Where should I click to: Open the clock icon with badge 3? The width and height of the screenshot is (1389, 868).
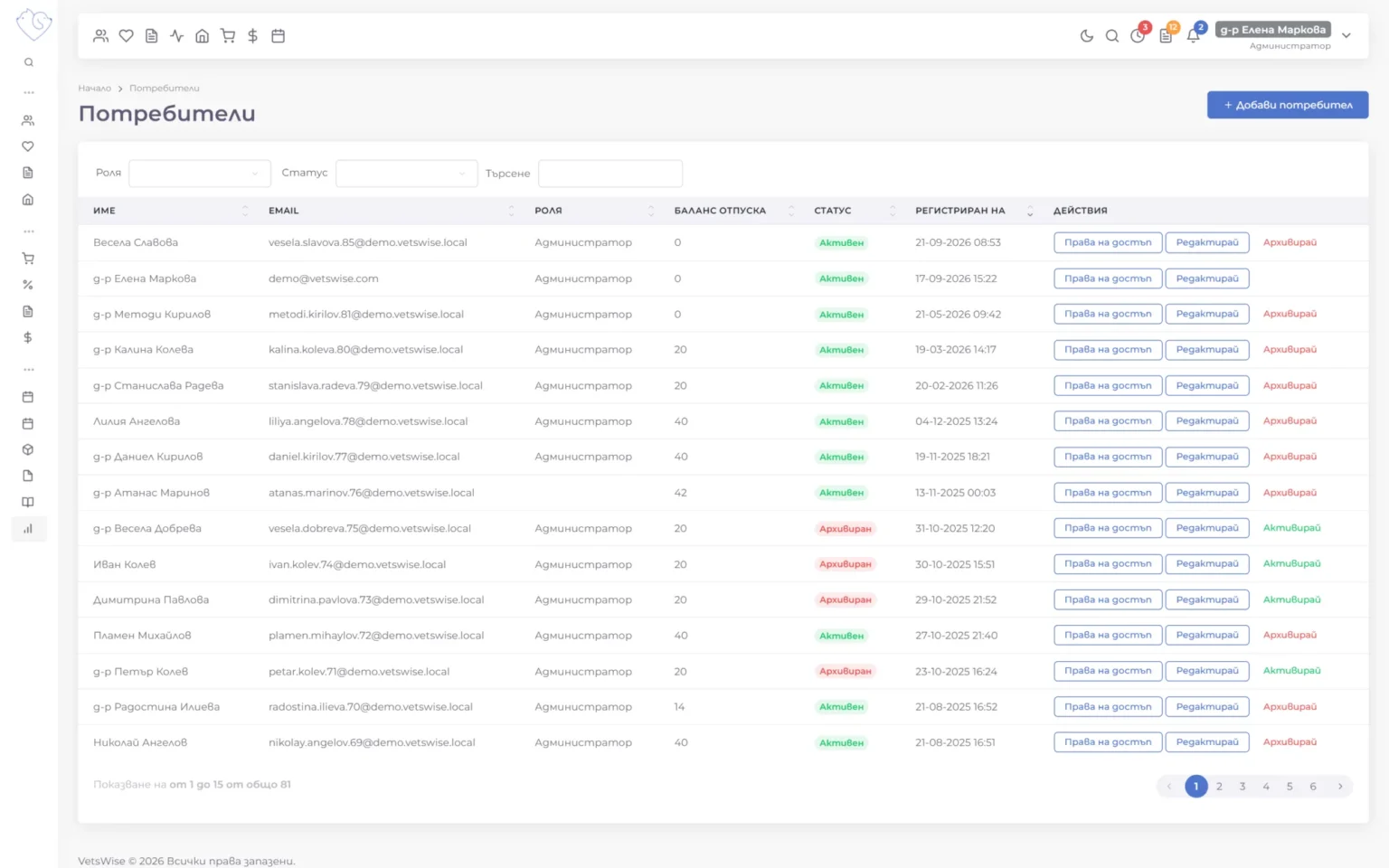1138,36
